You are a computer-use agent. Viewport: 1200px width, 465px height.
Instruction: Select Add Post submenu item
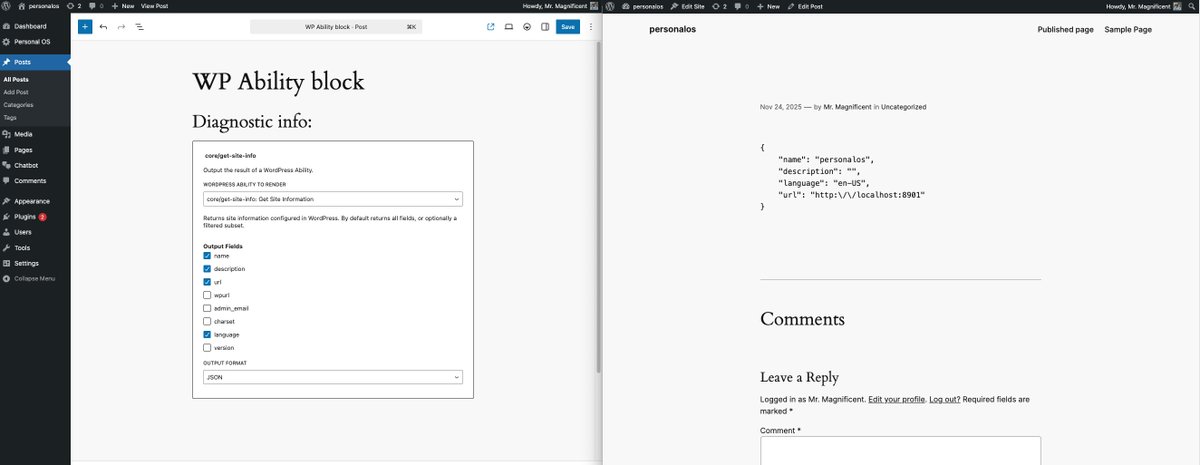(x=16, y=92)
